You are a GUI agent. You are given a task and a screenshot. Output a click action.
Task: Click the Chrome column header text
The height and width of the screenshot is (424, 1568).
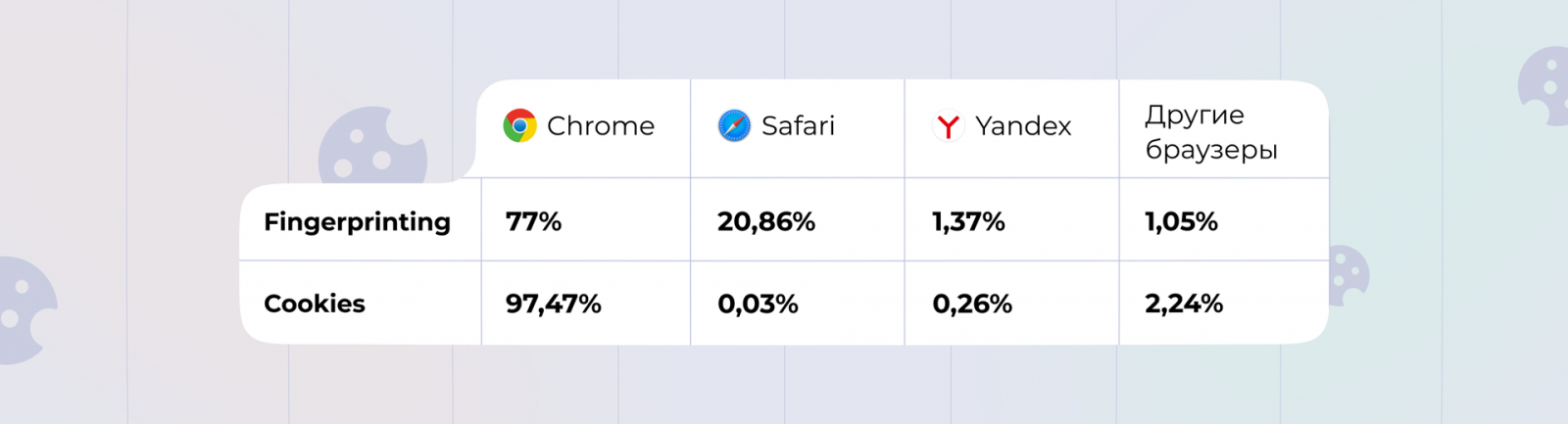601,126
